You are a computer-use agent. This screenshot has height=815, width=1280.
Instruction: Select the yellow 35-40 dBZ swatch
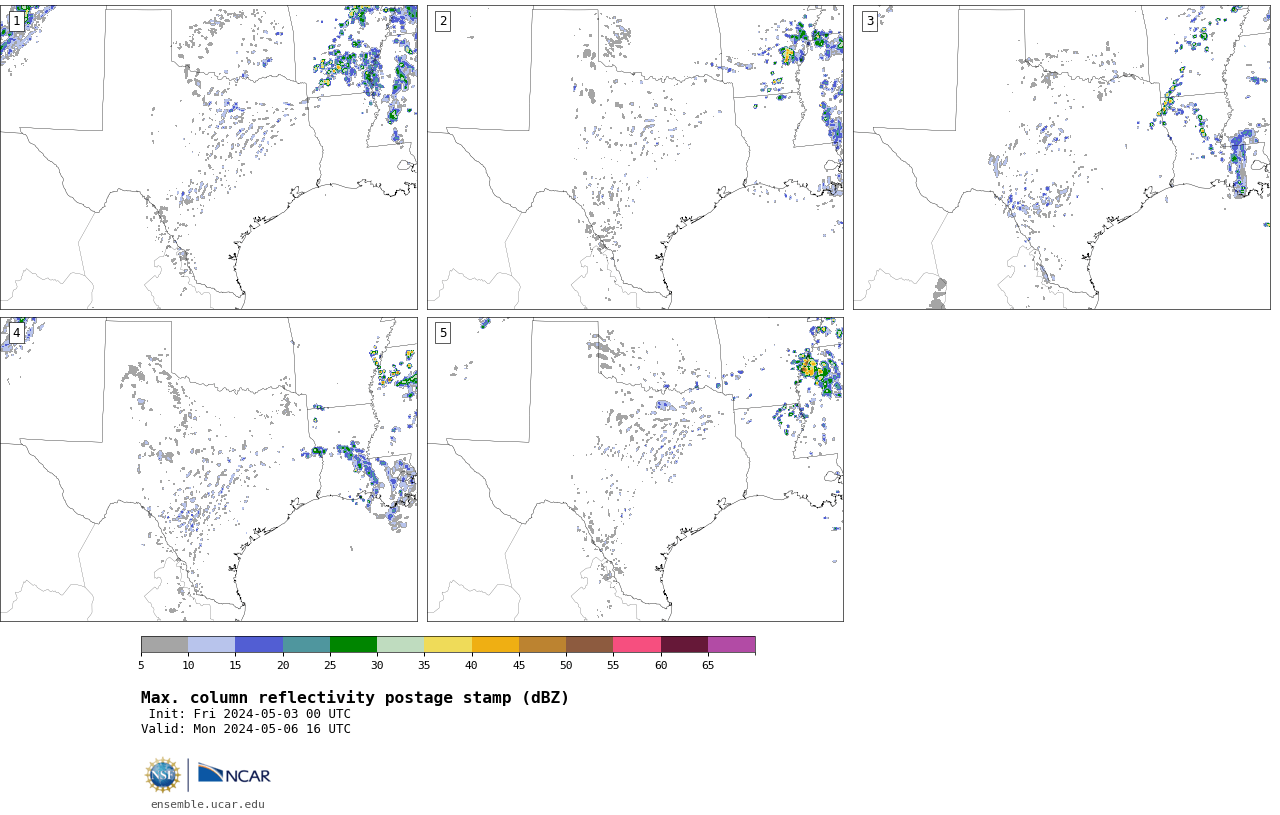(x=448, y=644)
